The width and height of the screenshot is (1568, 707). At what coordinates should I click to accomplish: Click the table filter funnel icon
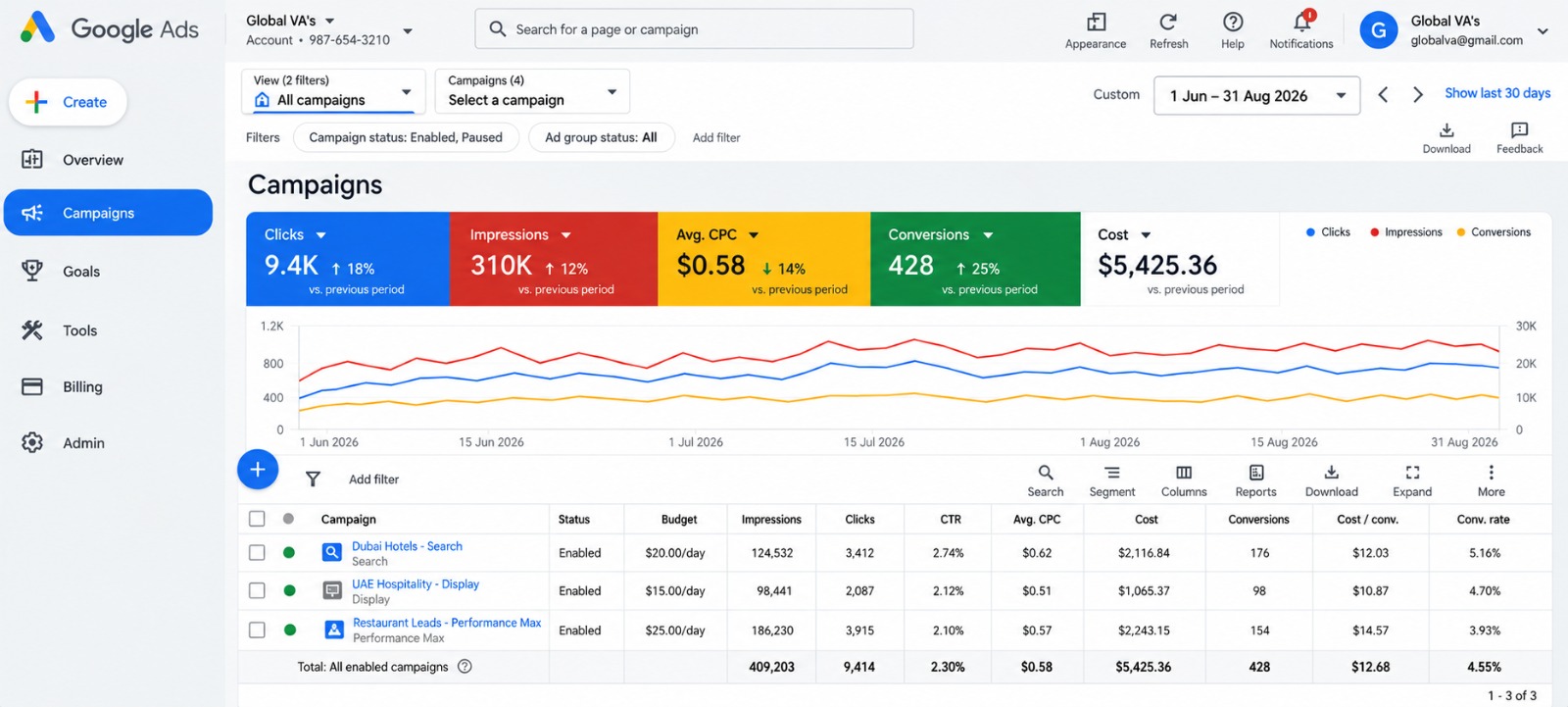[x=313, y=479]
